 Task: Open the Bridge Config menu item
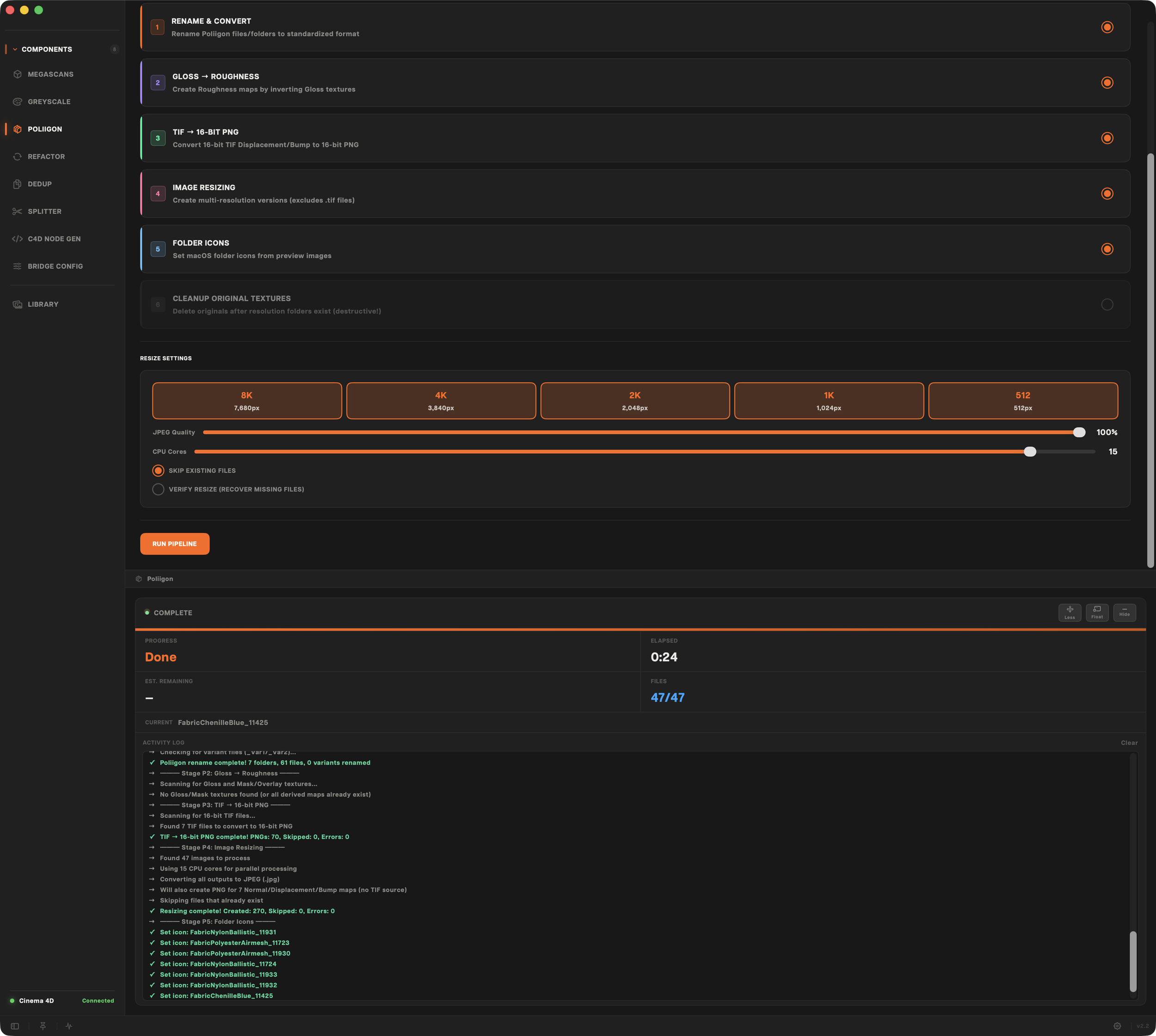pyautogui.click(x=55, y=266)
